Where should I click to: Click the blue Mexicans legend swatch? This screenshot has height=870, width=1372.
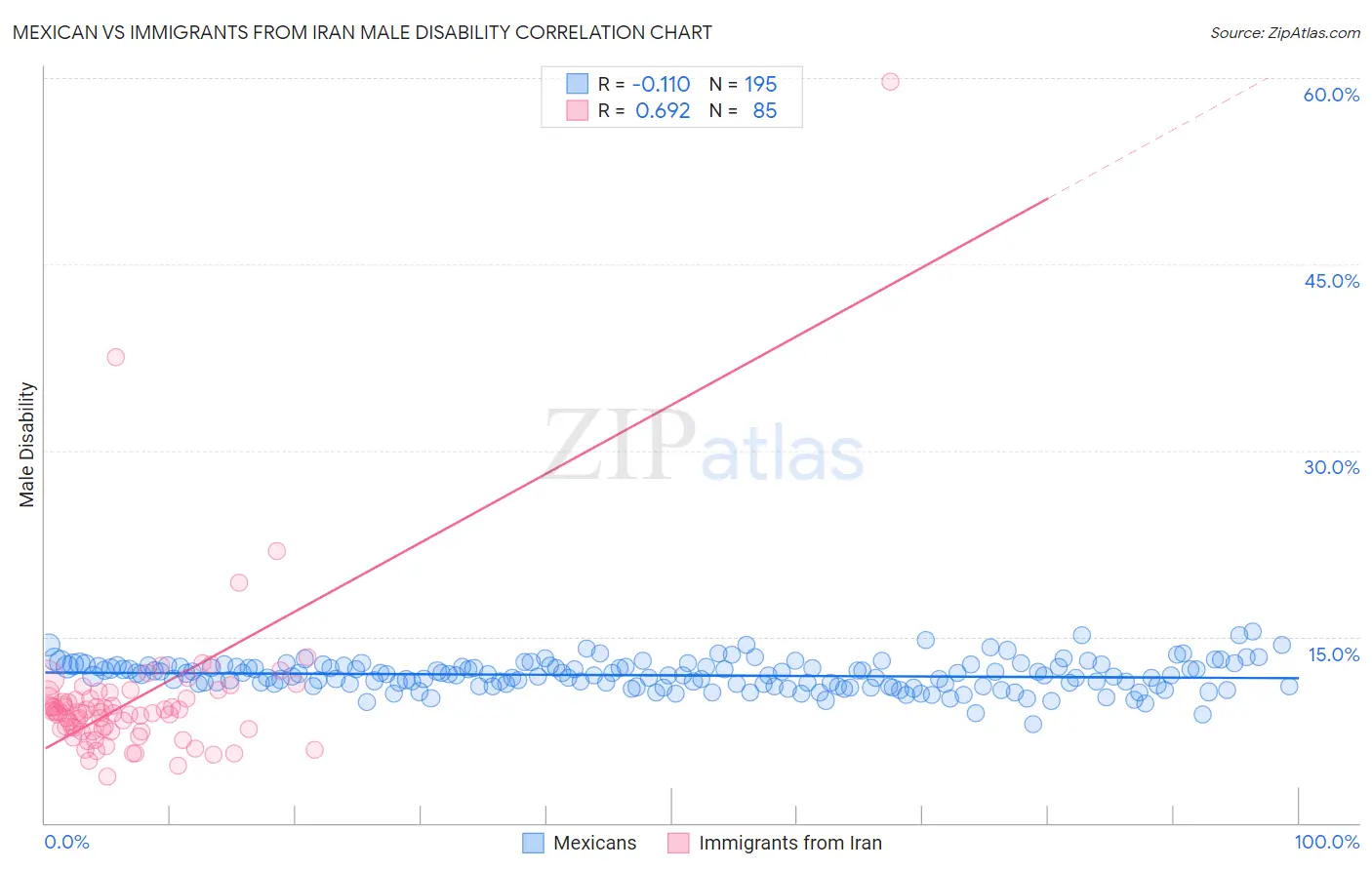(x=533, y=843)
